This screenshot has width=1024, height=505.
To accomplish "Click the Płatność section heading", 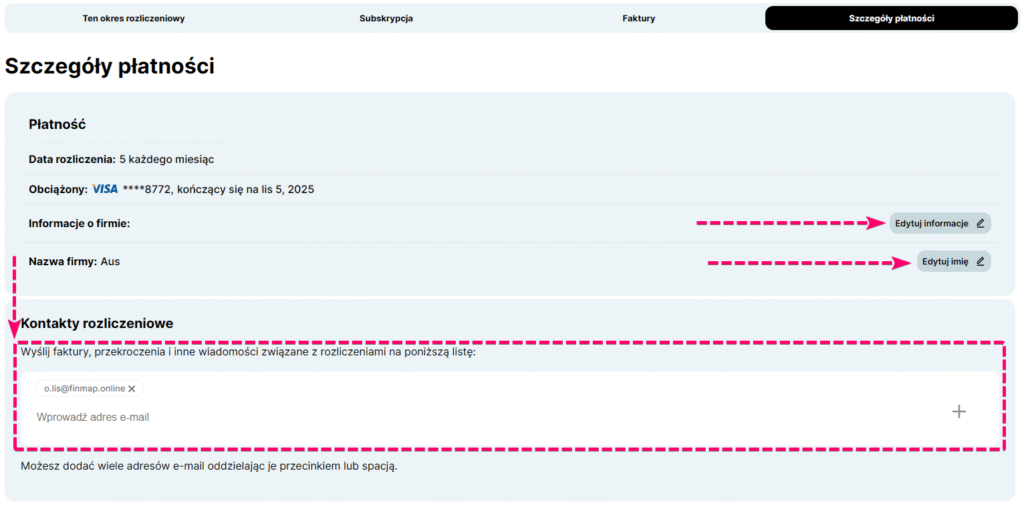I will pos(57,124).
